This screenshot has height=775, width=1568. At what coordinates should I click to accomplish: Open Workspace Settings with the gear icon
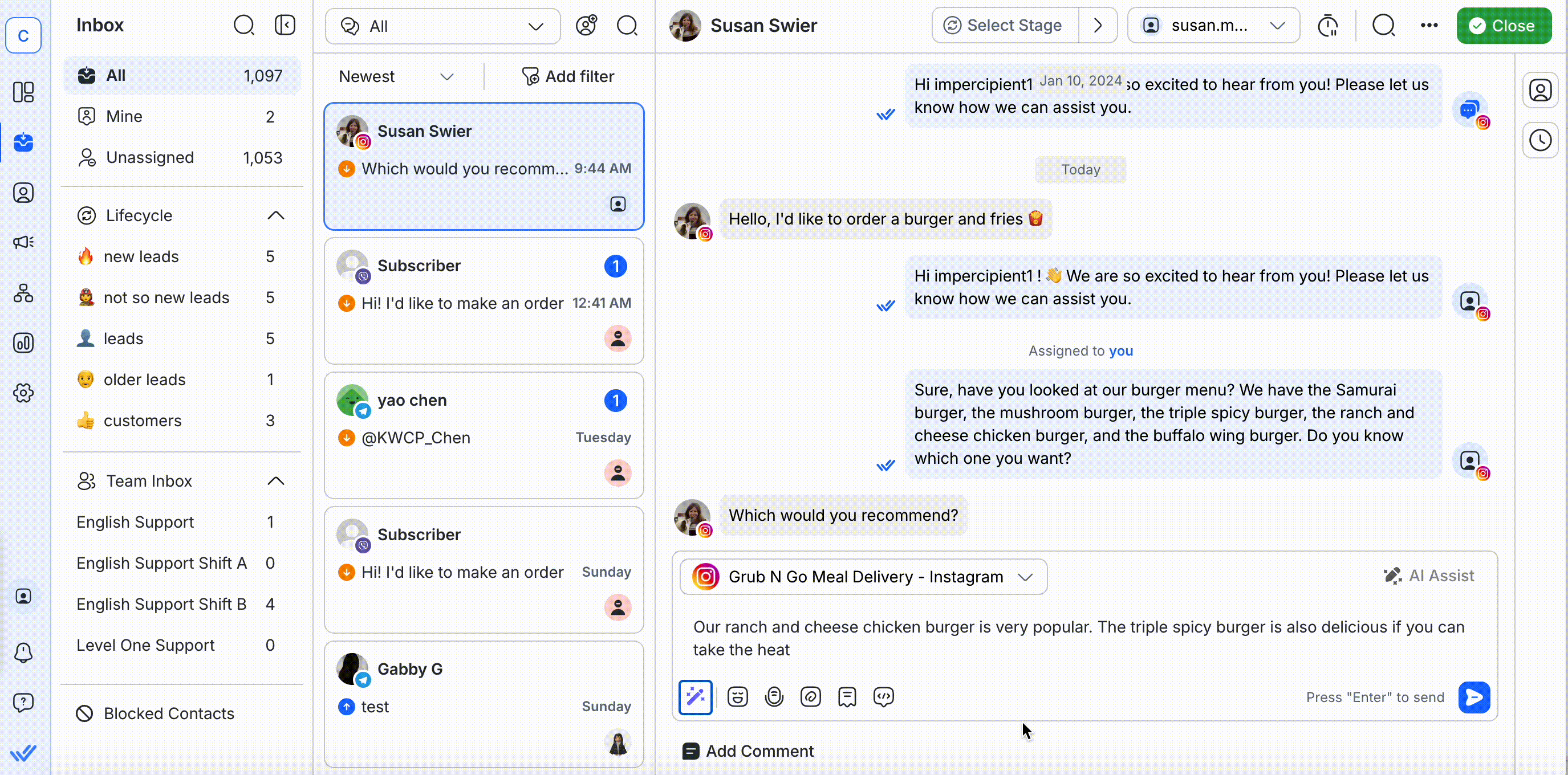pyautogui.click(x=23, y=393)
